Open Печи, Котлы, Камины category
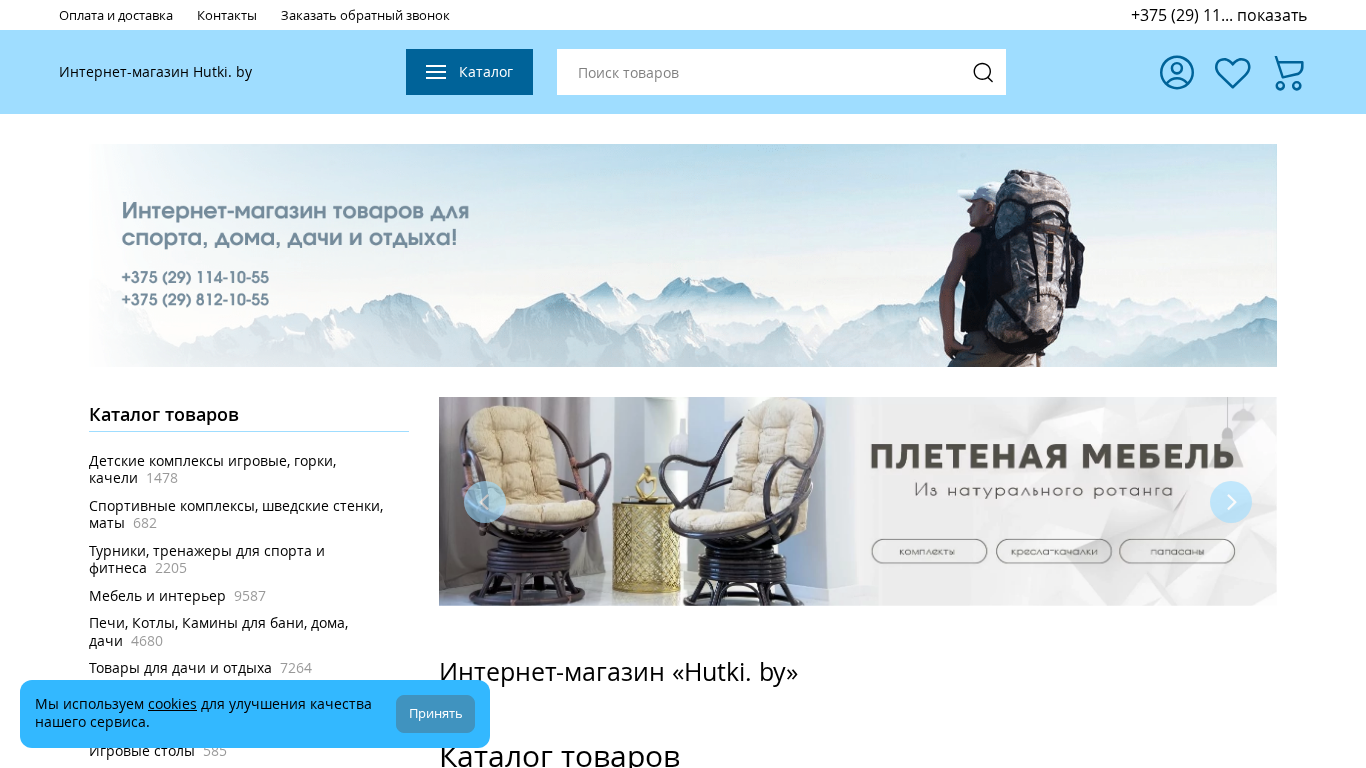The width and height of the screenshot is (1366, 768). click(x=219, y=631)
